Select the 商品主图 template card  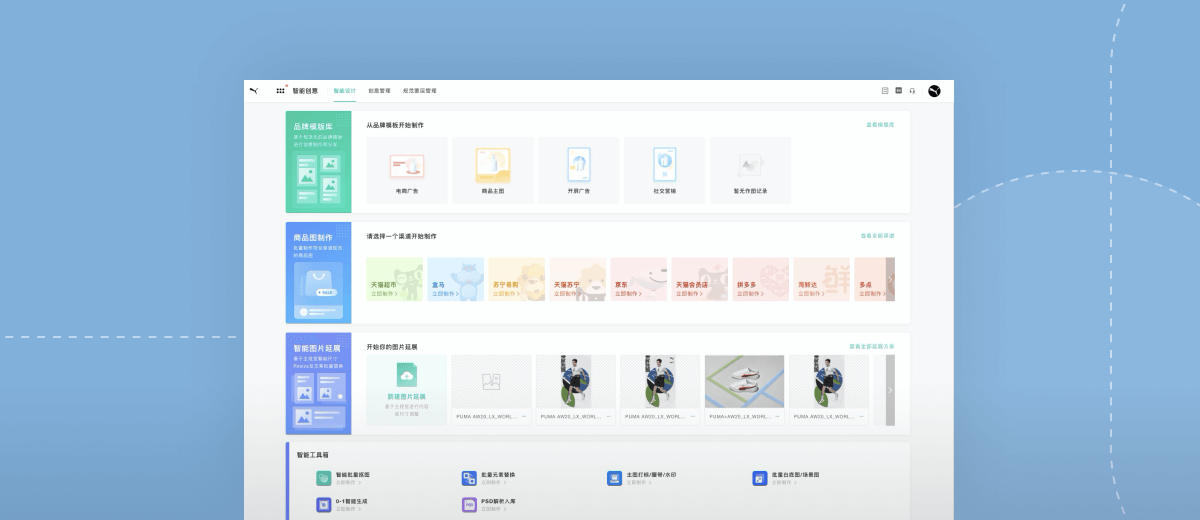coord(493,170)
